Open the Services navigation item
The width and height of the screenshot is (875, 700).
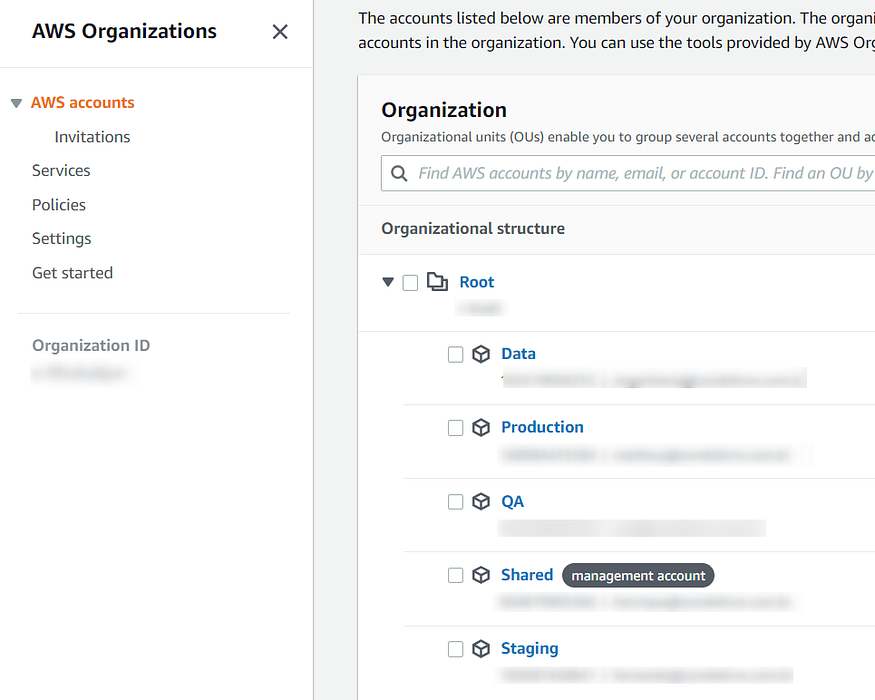point(61,171)
